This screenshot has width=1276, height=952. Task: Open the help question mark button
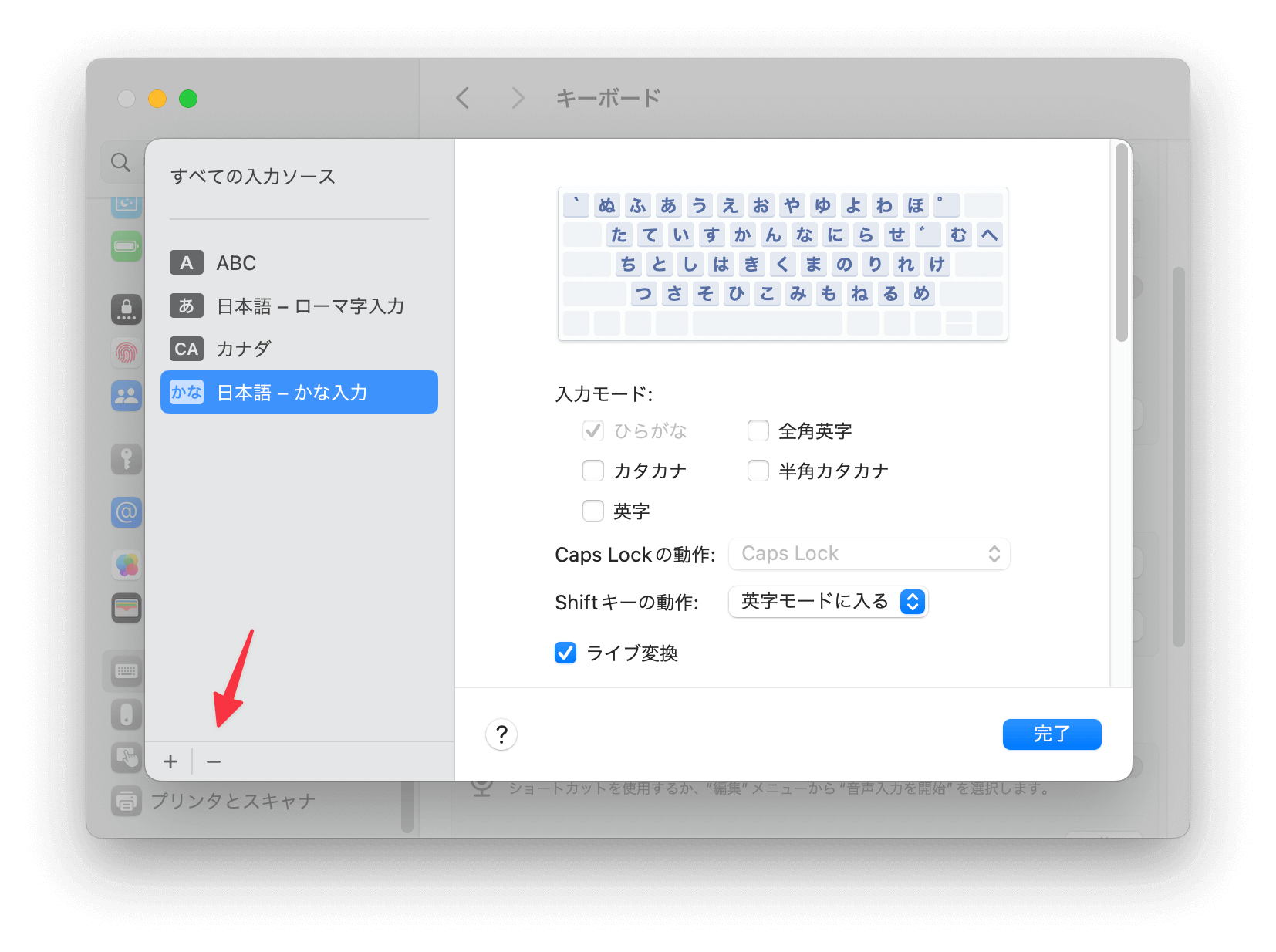pos(501,734)
